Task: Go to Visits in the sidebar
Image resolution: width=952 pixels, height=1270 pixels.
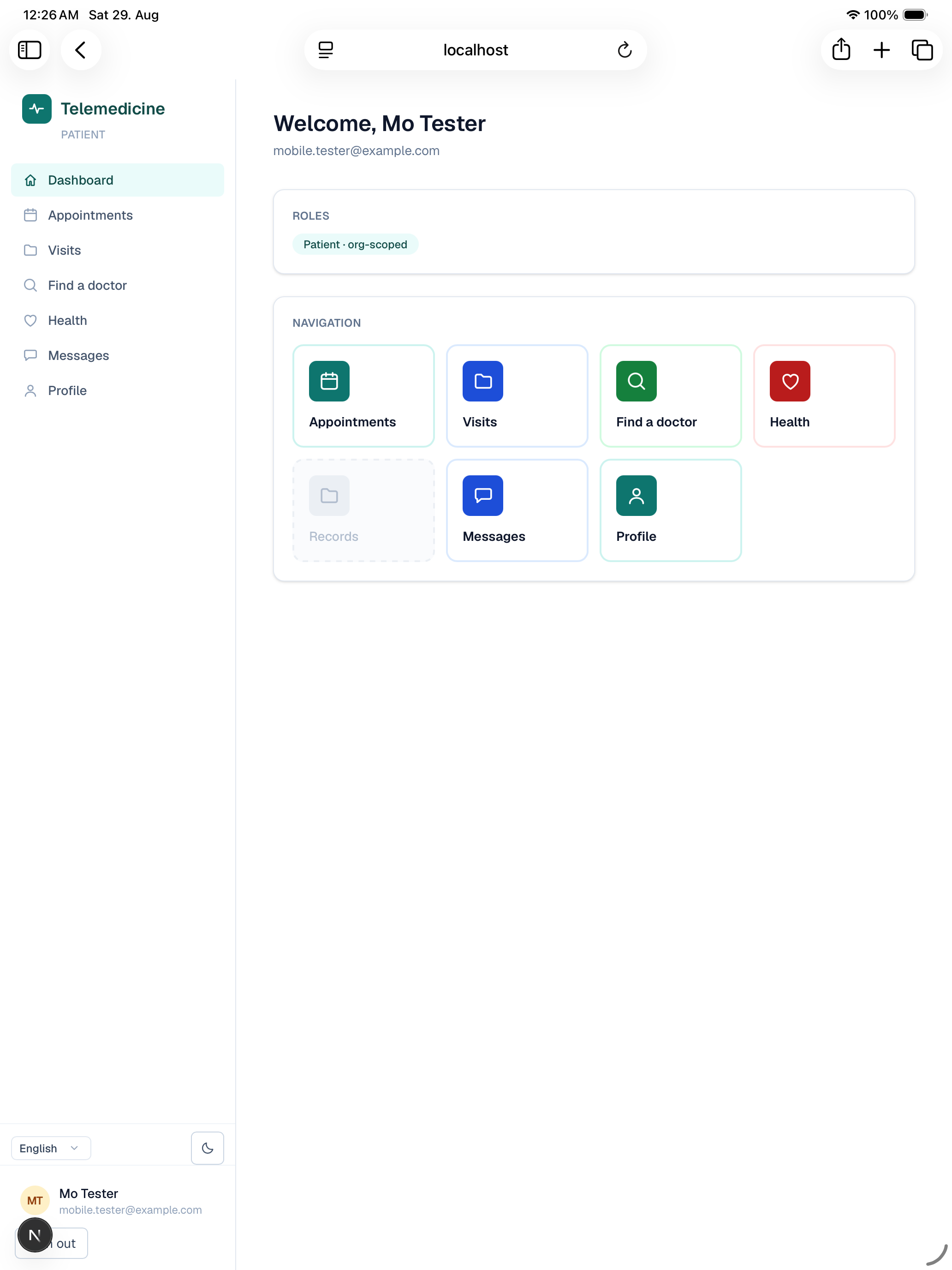Action: (118, 250)
